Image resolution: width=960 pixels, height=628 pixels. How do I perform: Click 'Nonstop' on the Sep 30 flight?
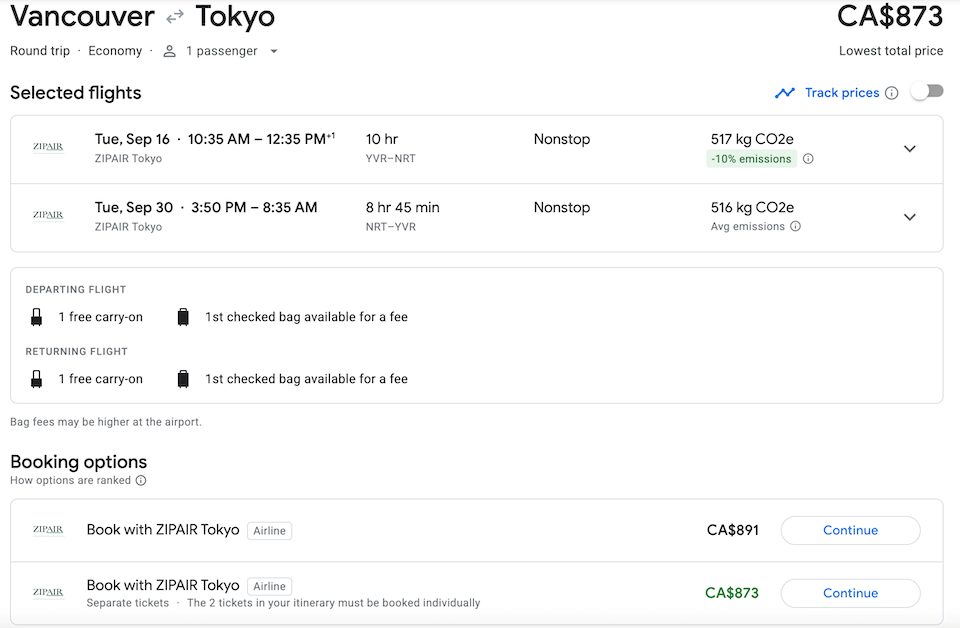point(562,207)
